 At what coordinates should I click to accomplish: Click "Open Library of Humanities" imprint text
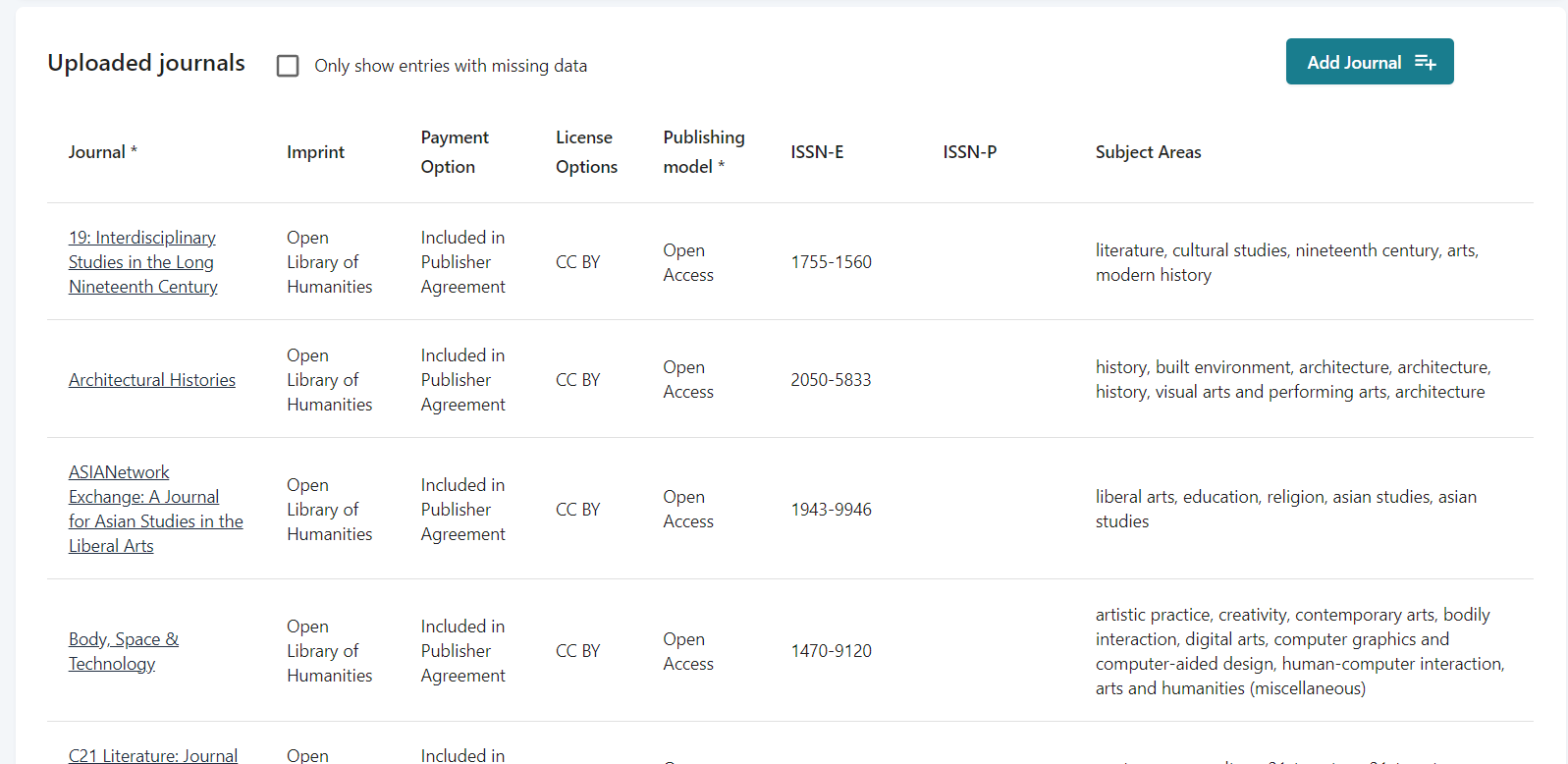point(329,261)
